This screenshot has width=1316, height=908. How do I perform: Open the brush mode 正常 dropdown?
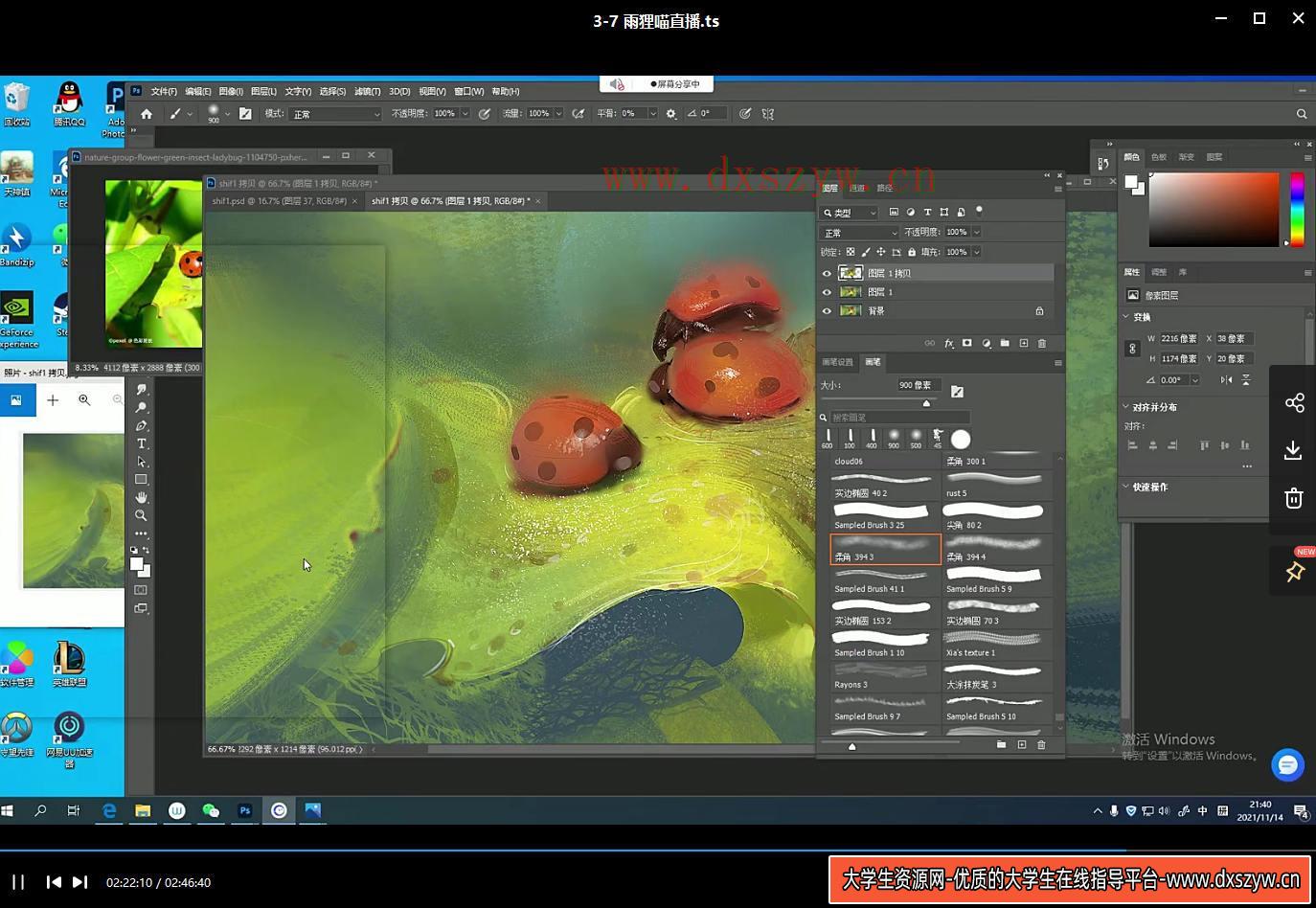(x=336, y=114)
